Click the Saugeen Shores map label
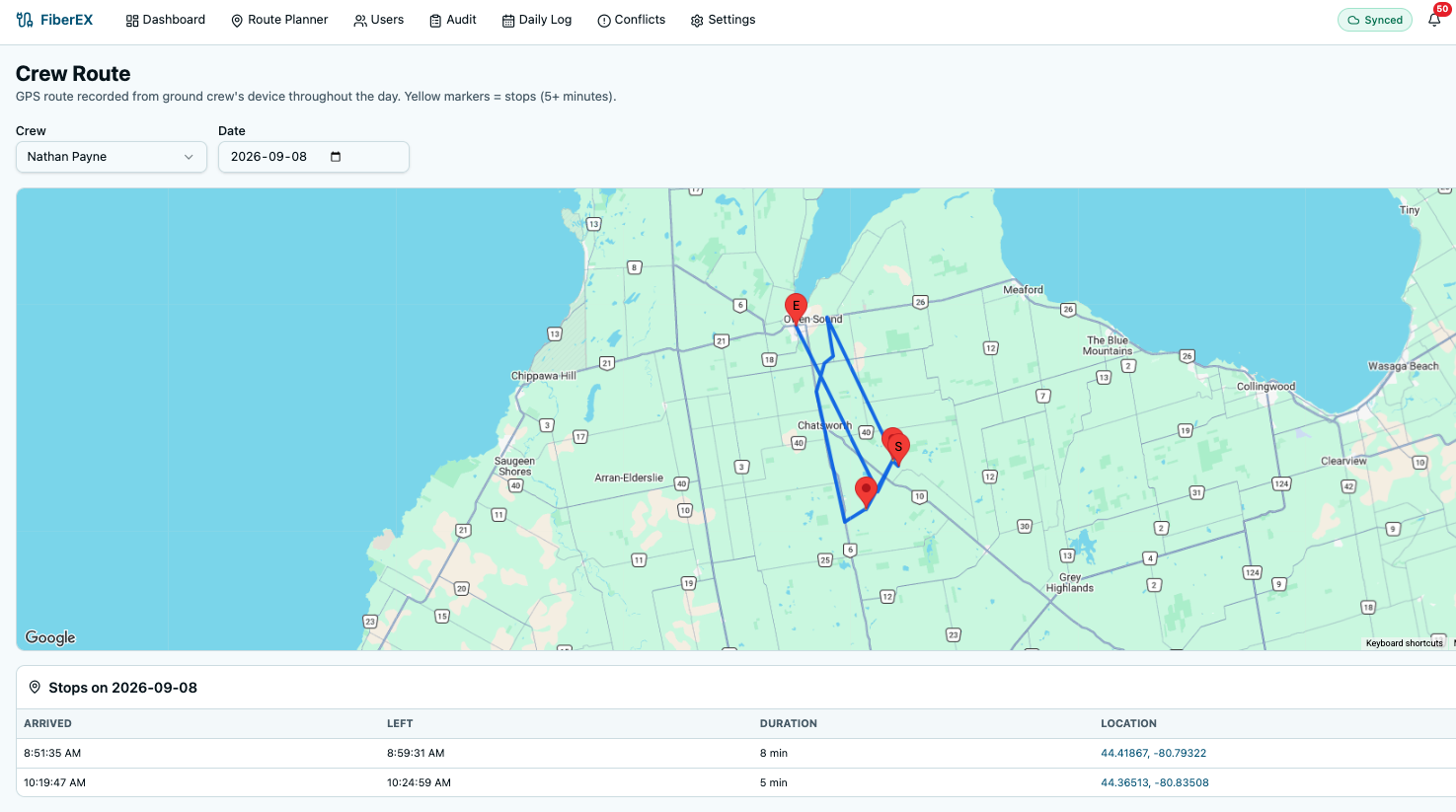1456x812 pixels. point(514,466)
